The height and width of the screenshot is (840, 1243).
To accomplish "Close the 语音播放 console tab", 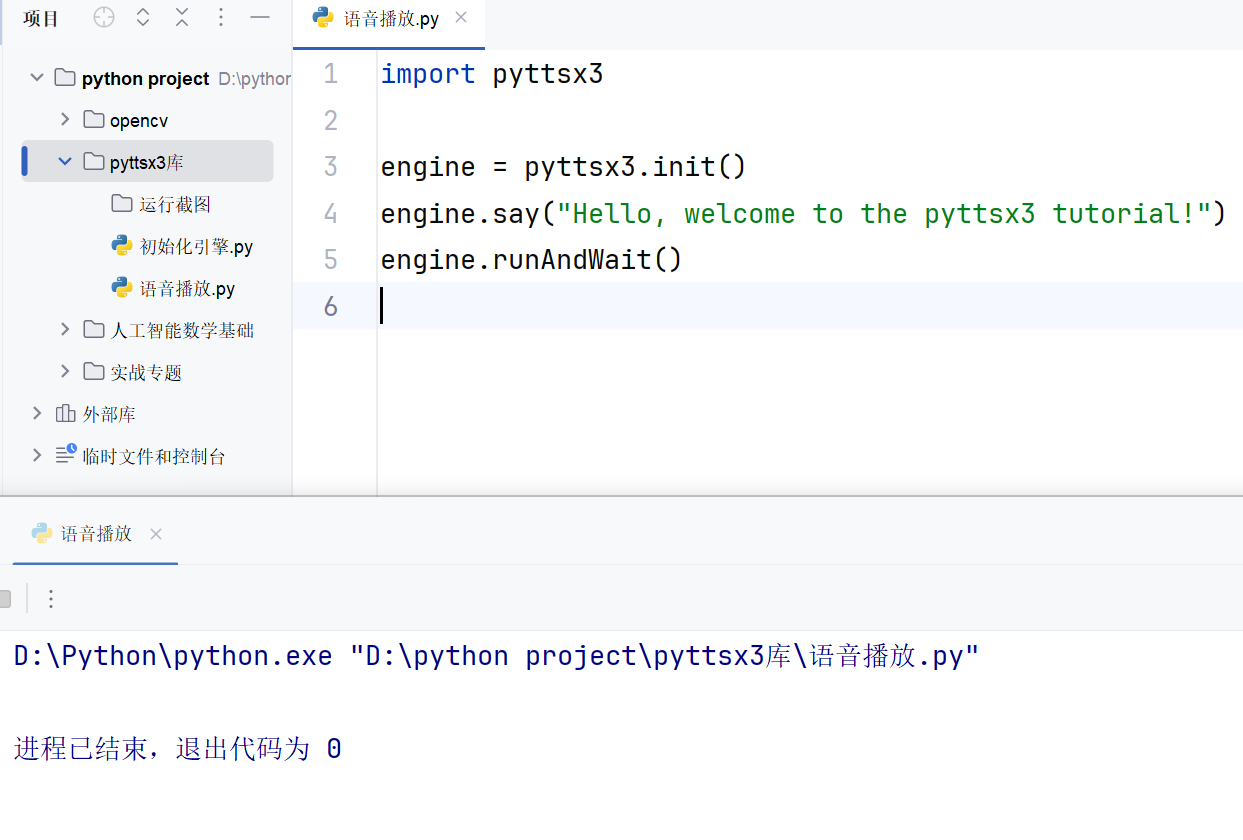I will pos(155,533).
